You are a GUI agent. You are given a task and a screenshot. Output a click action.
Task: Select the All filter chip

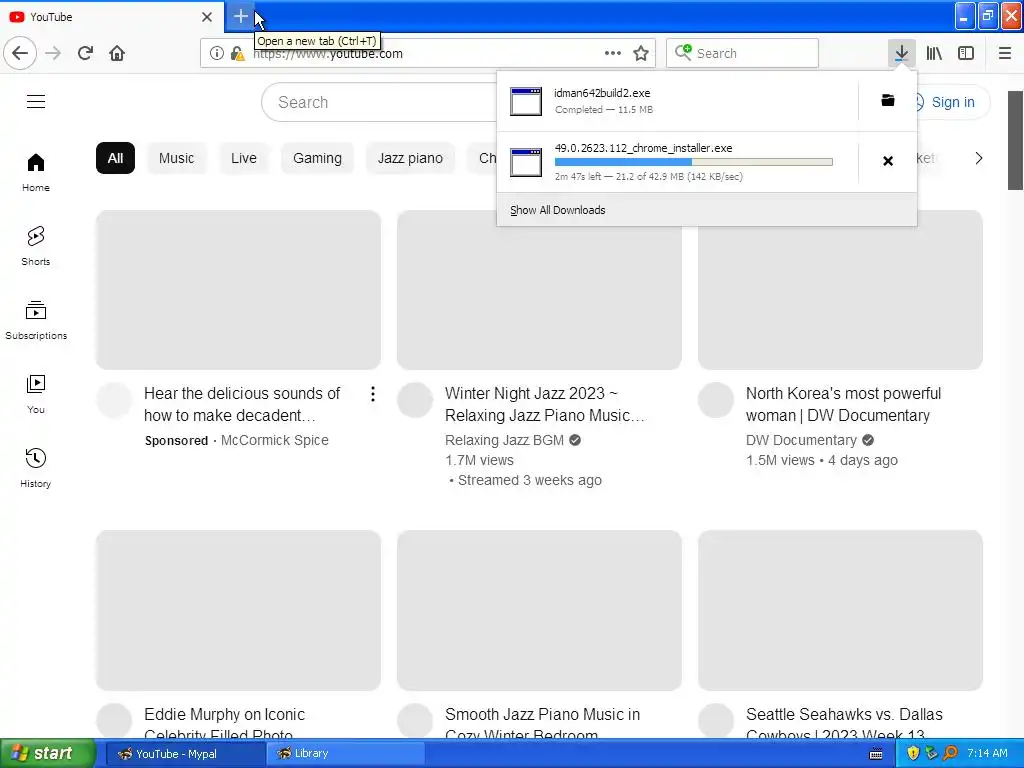tap(115, 158)
